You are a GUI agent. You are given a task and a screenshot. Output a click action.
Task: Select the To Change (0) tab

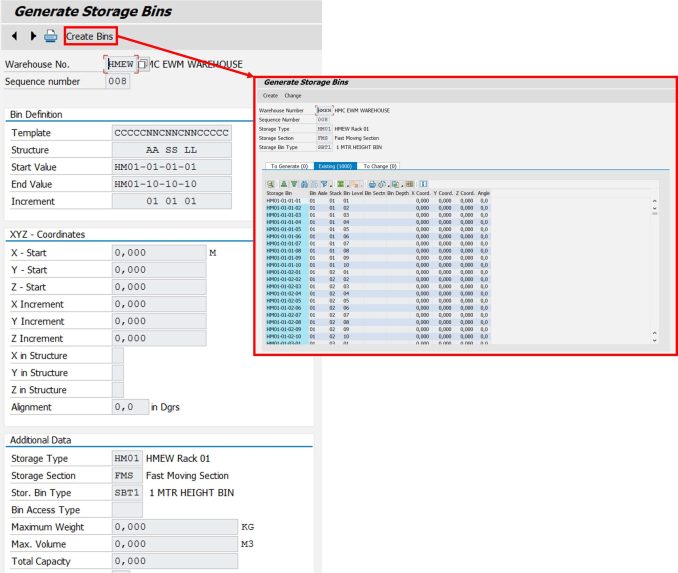pyautogui.click(x=380, y=166)
